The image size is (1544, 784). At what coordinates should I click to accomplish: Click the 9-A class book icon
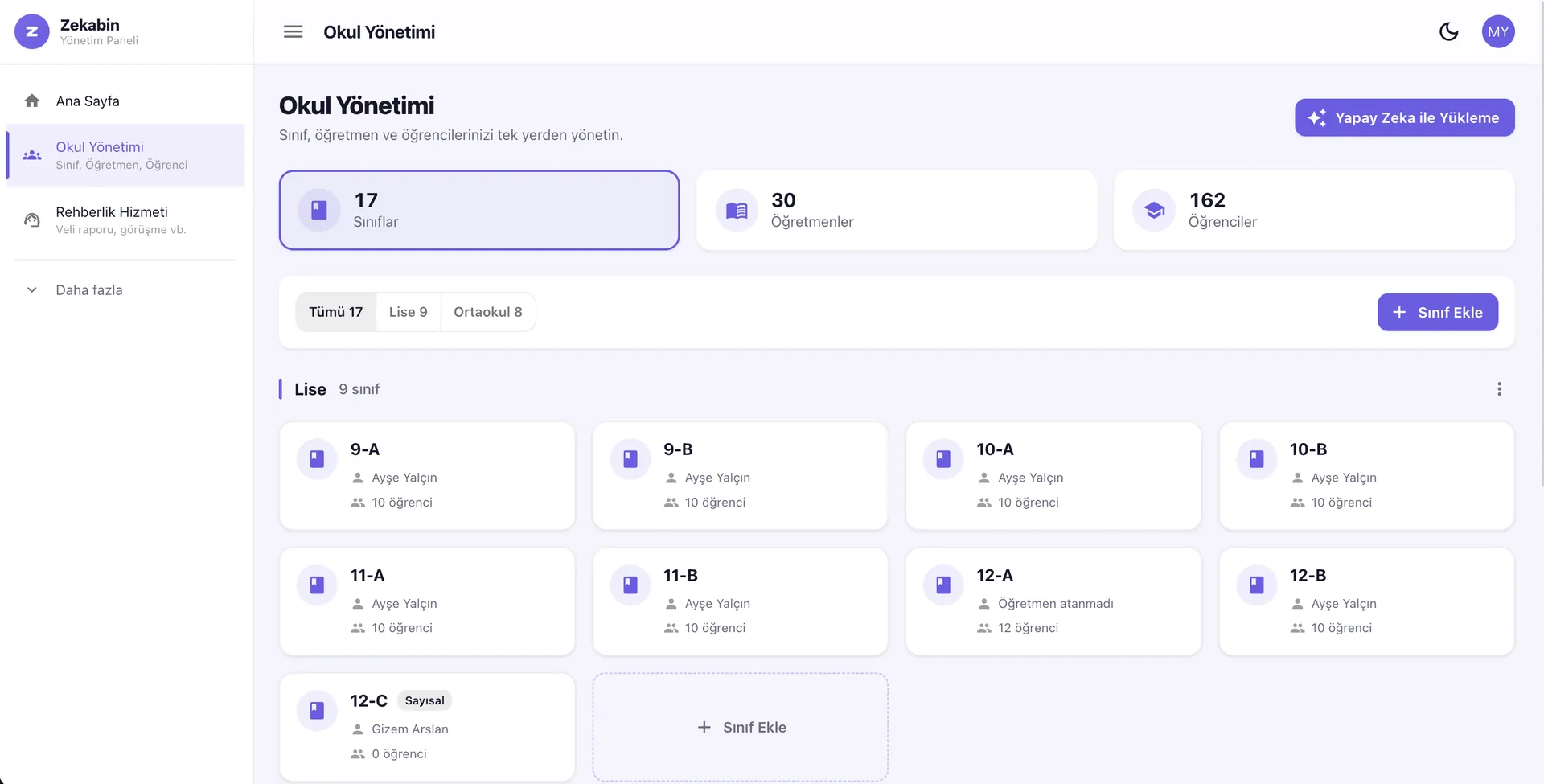[x=317, y=459]
